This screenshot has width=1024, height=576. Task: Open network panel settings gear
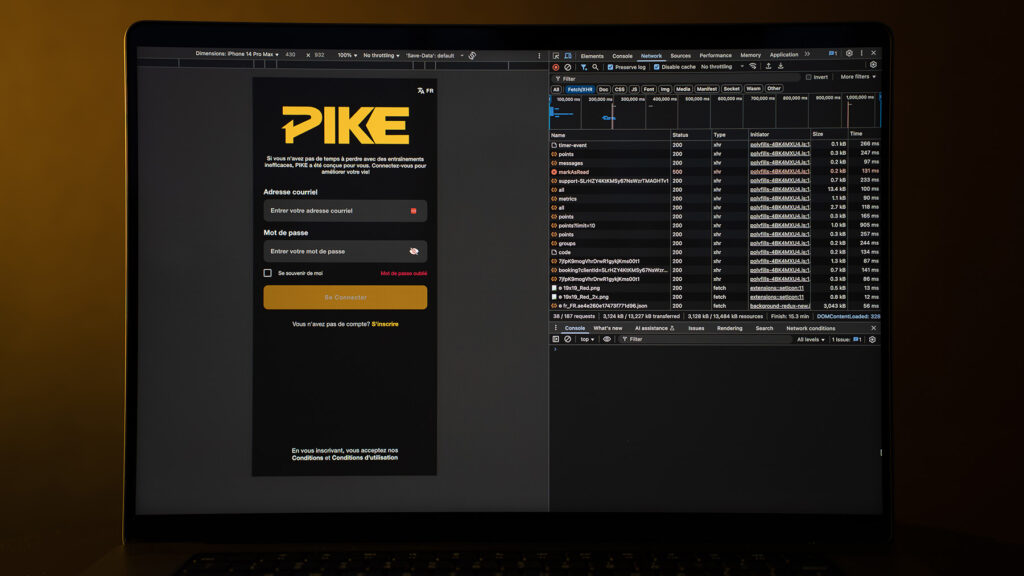tap(873, 65)
